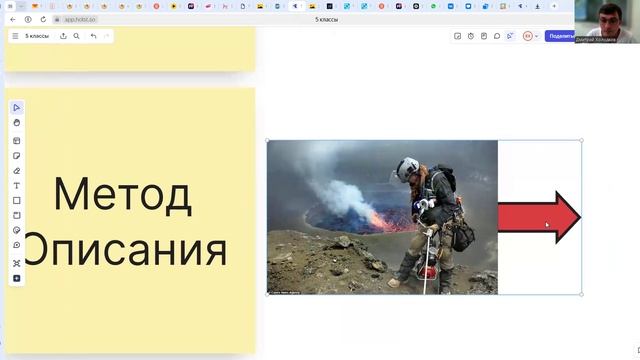Select the Rectangle shape tool

coord(16,200)
